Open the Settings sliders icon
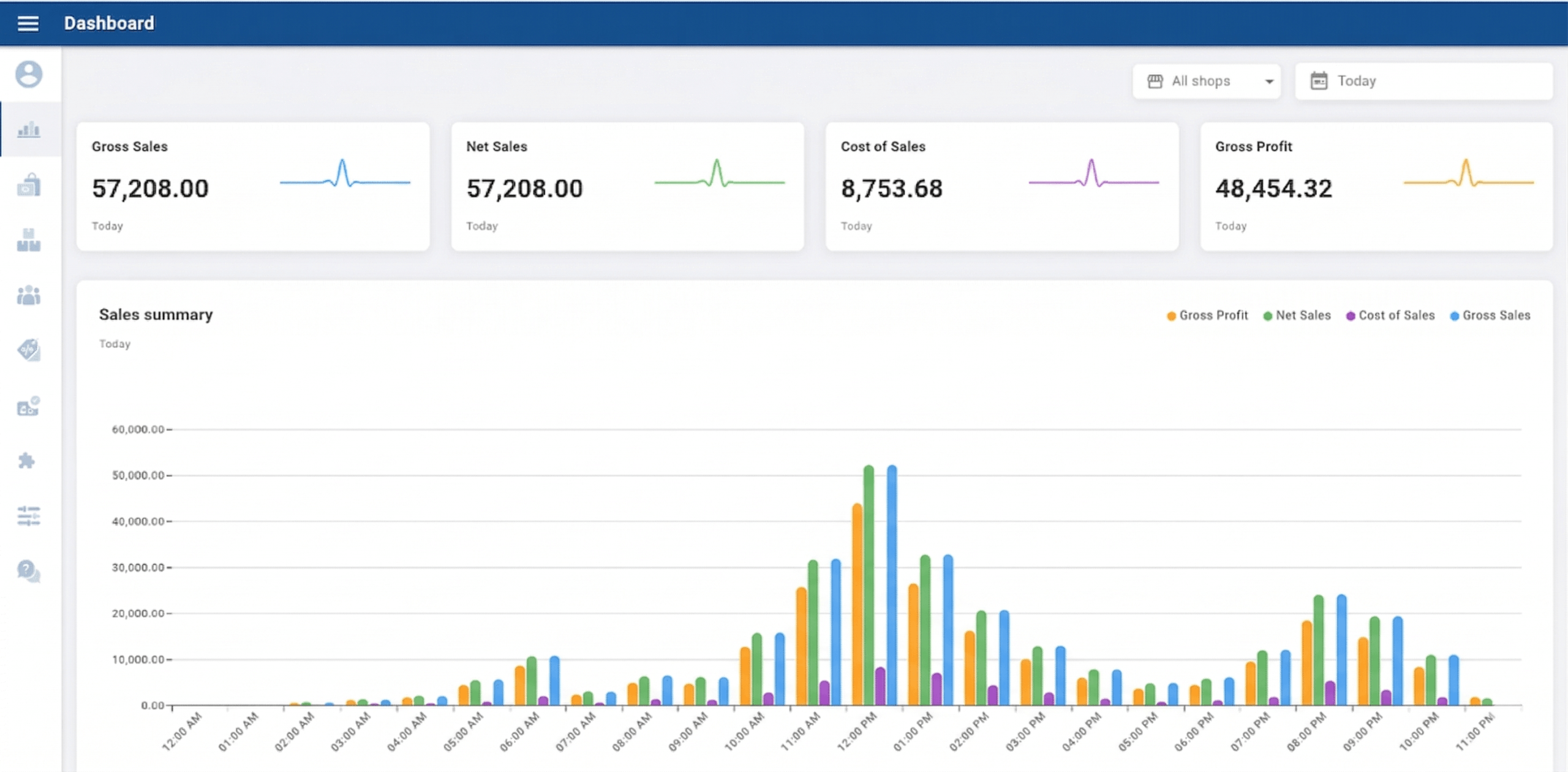 (x=28, y=517)
